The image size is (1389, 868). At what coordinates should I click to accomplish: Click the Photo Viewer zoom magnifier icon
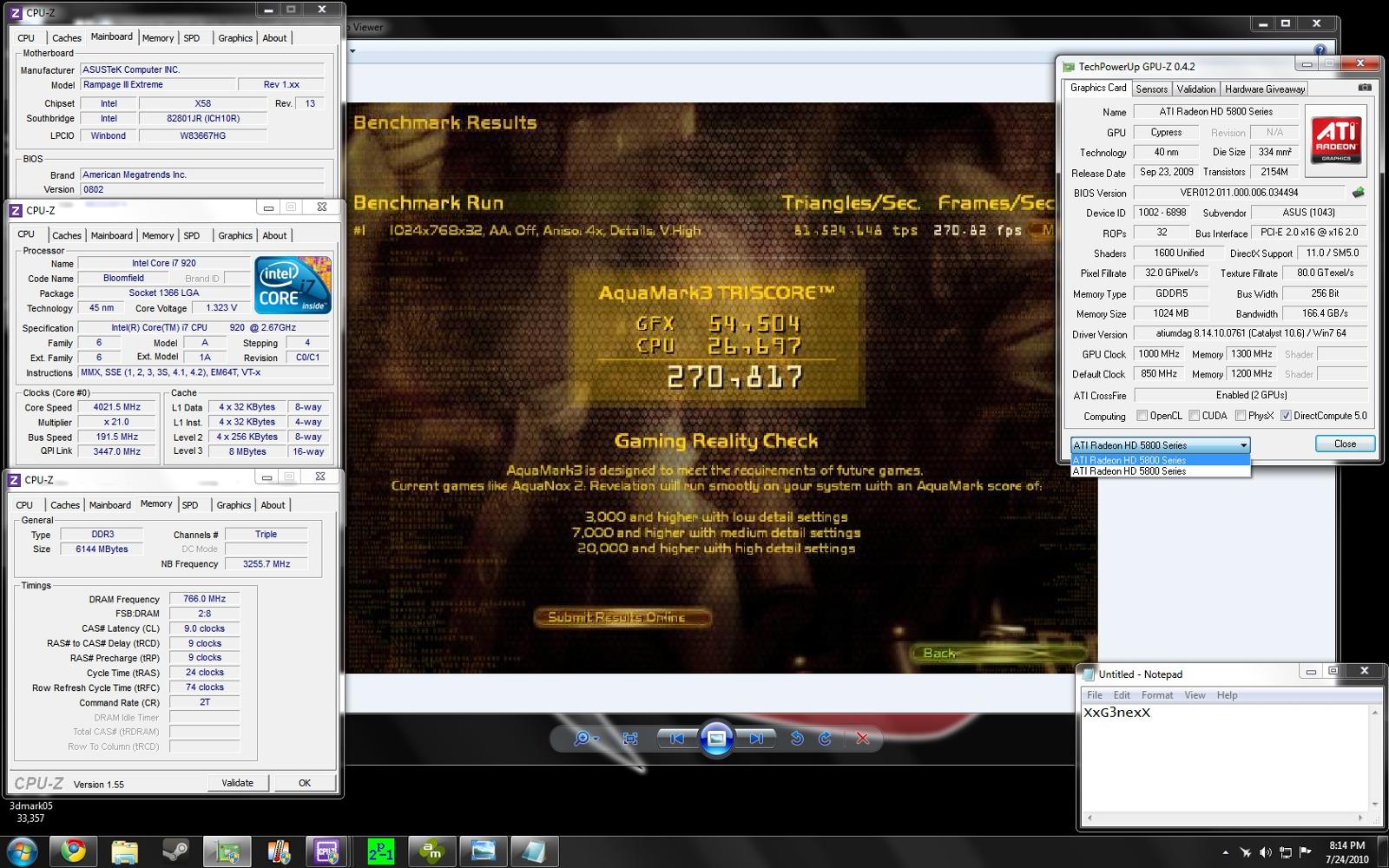tap(582, 739)
